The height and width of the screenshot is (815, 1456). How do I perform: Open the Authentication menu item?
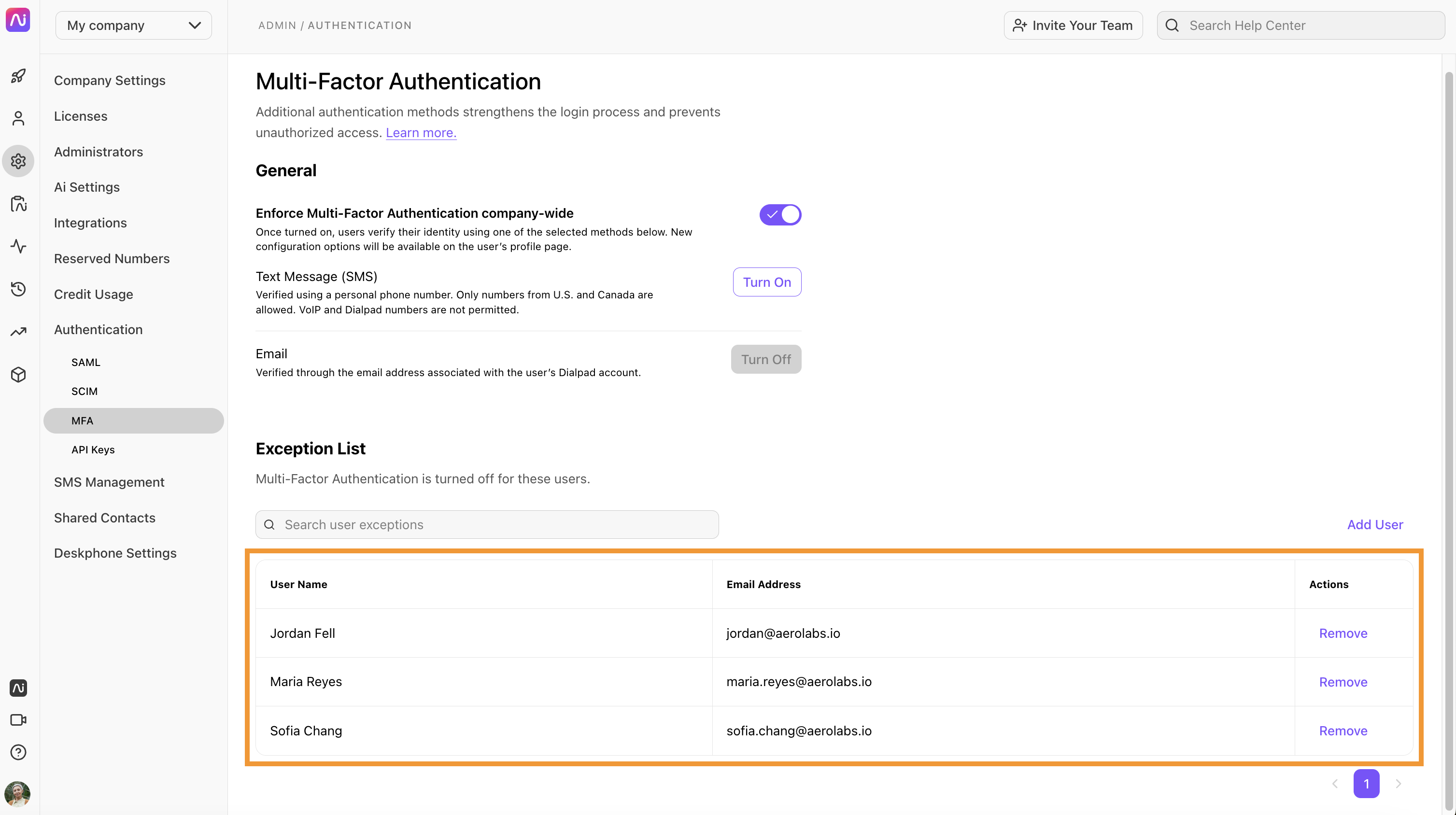[98, 329]
